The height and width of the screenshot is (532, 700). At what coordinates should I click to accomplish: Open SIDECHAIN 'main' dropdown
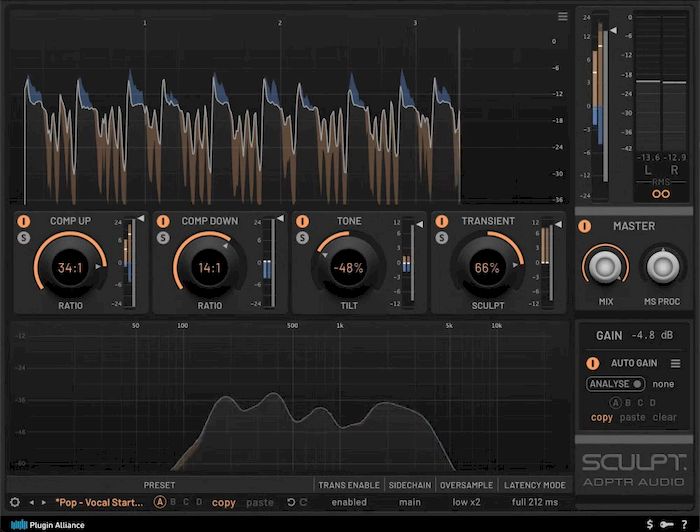point(410,503)
